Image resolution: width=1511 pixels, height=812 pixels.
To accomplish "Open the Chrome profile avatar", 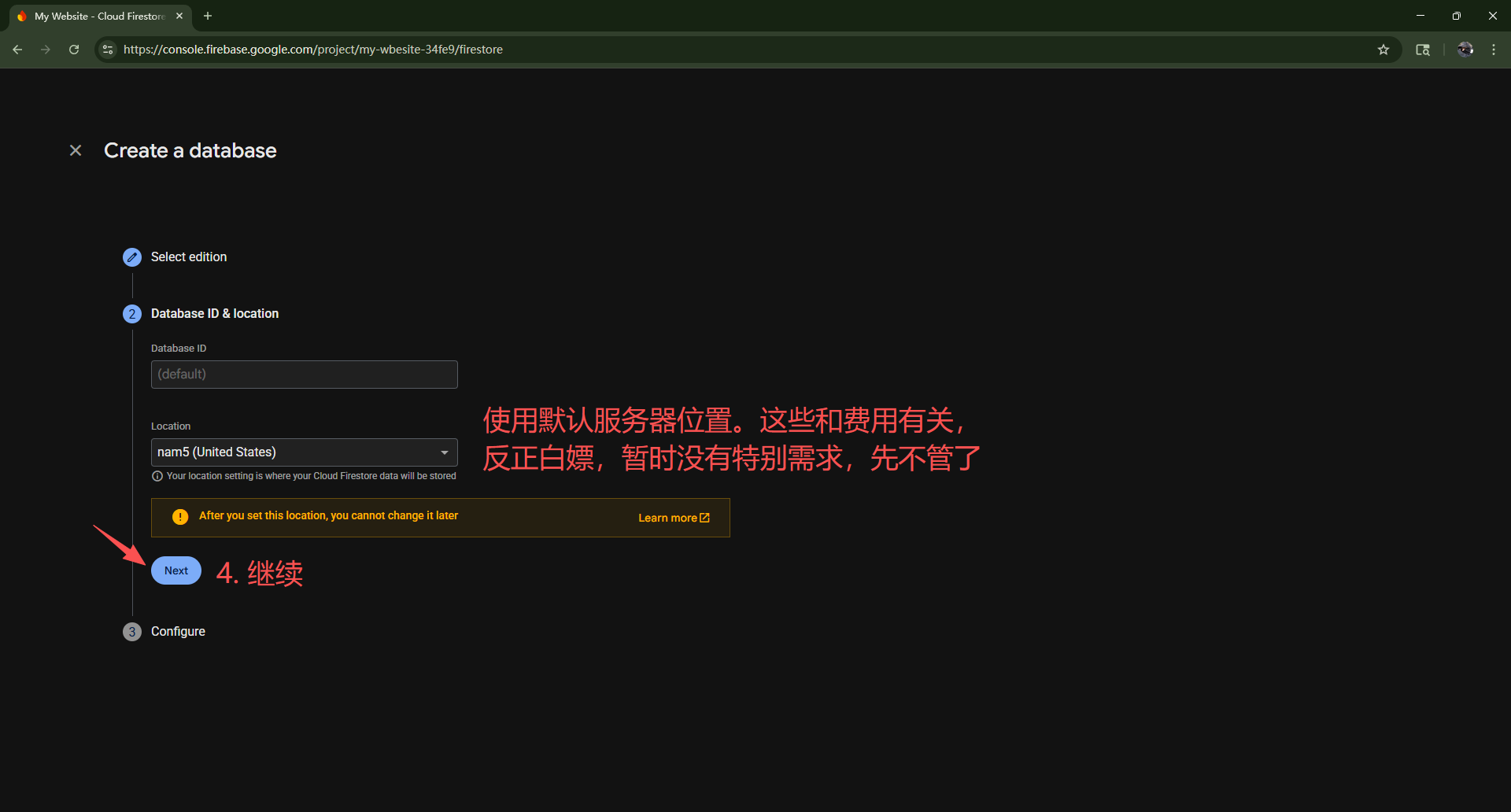I will (x=1465, y=50).
